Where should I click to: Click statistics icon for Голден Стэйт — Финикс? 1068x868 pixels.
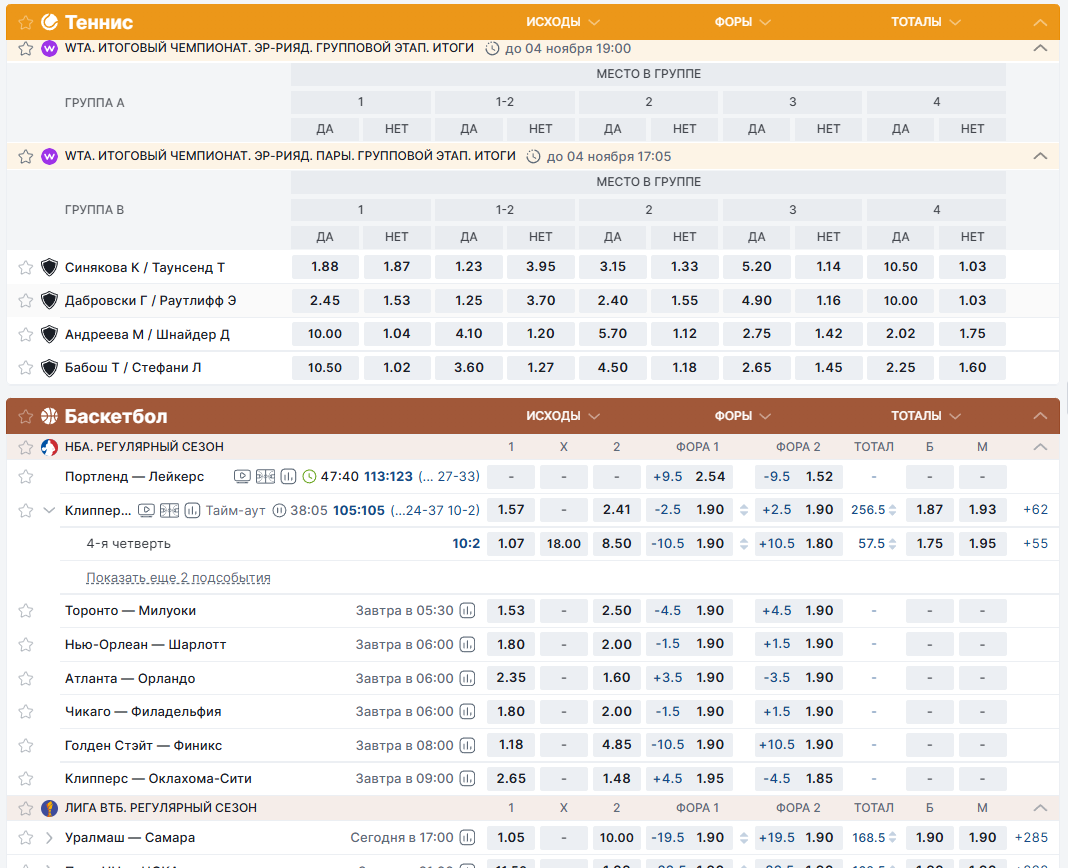coord(467,746)
